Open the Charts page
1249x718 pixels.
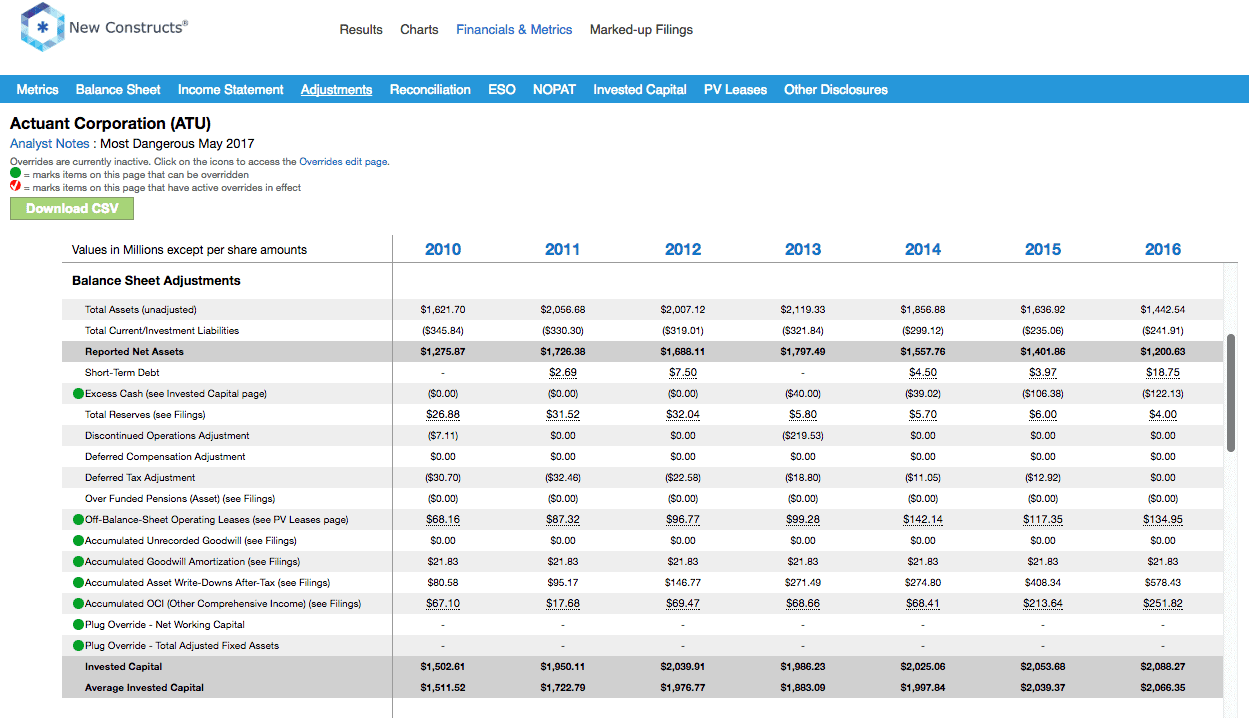click(x=419, y=30)
